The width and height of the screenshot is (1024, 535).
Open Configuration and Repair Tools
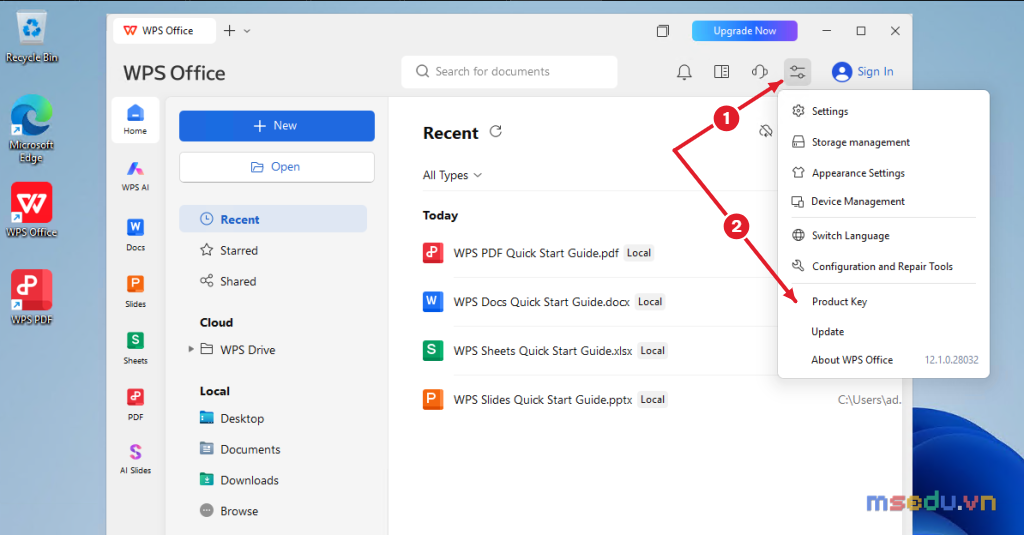(x=884, y=266)
